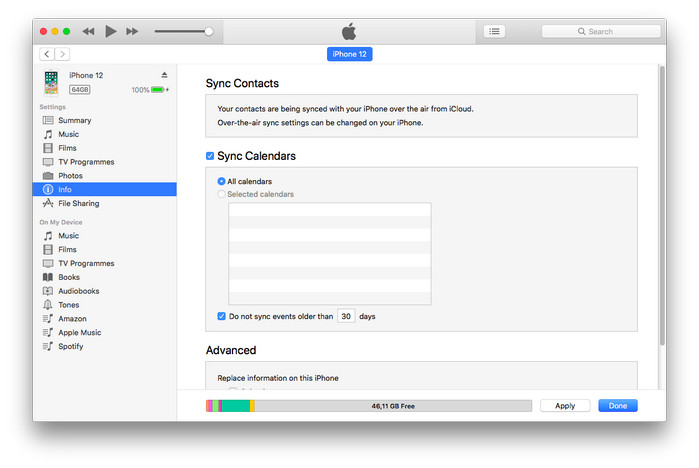Screen dimensions: 699x468
Task: Click the Summary list icon
Action: (x=48, y=120)
